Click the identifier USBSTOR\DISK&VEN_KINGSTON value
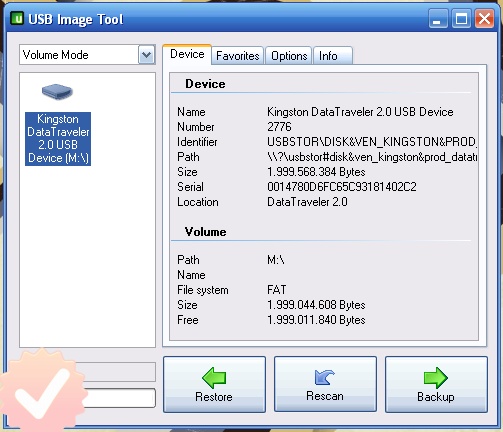Screen dimensions: 503x432 pos(372,142)
